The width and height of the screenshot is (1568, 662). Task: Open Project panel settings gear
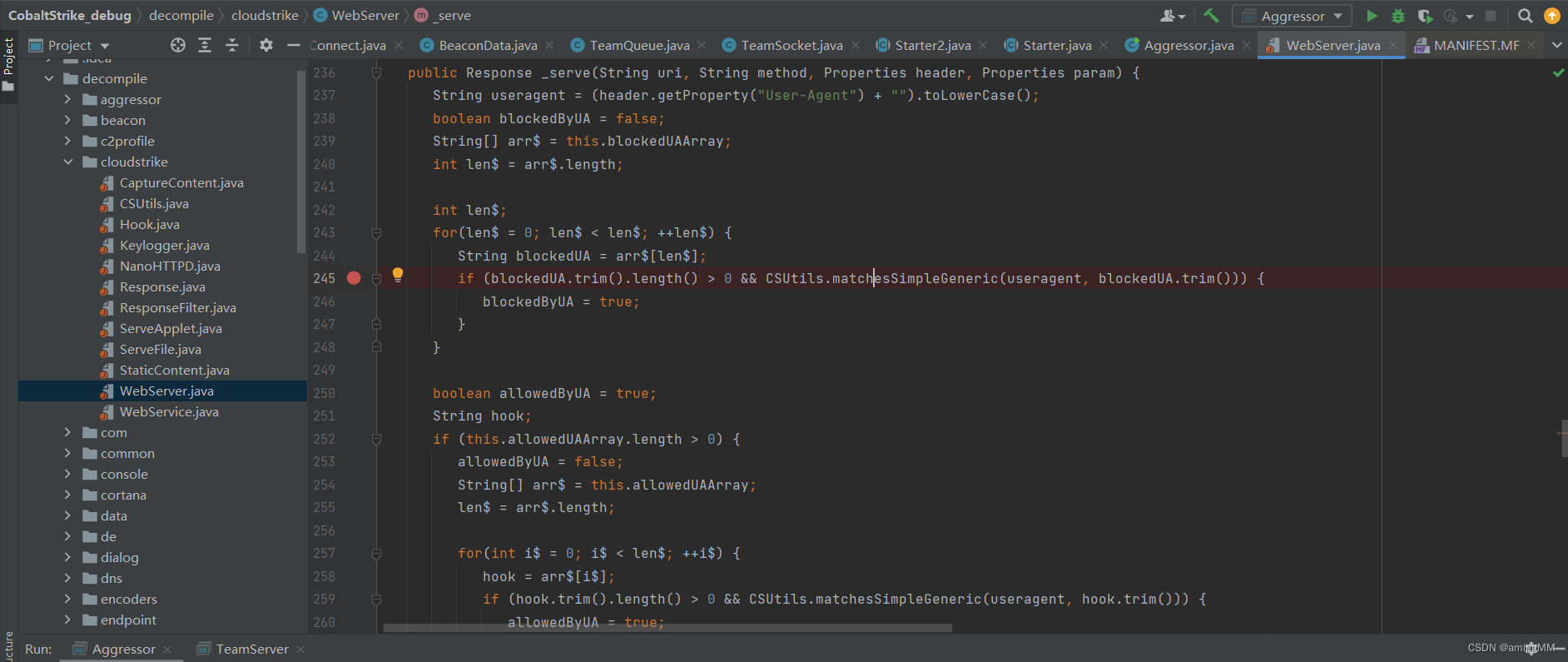coord(265,45)
